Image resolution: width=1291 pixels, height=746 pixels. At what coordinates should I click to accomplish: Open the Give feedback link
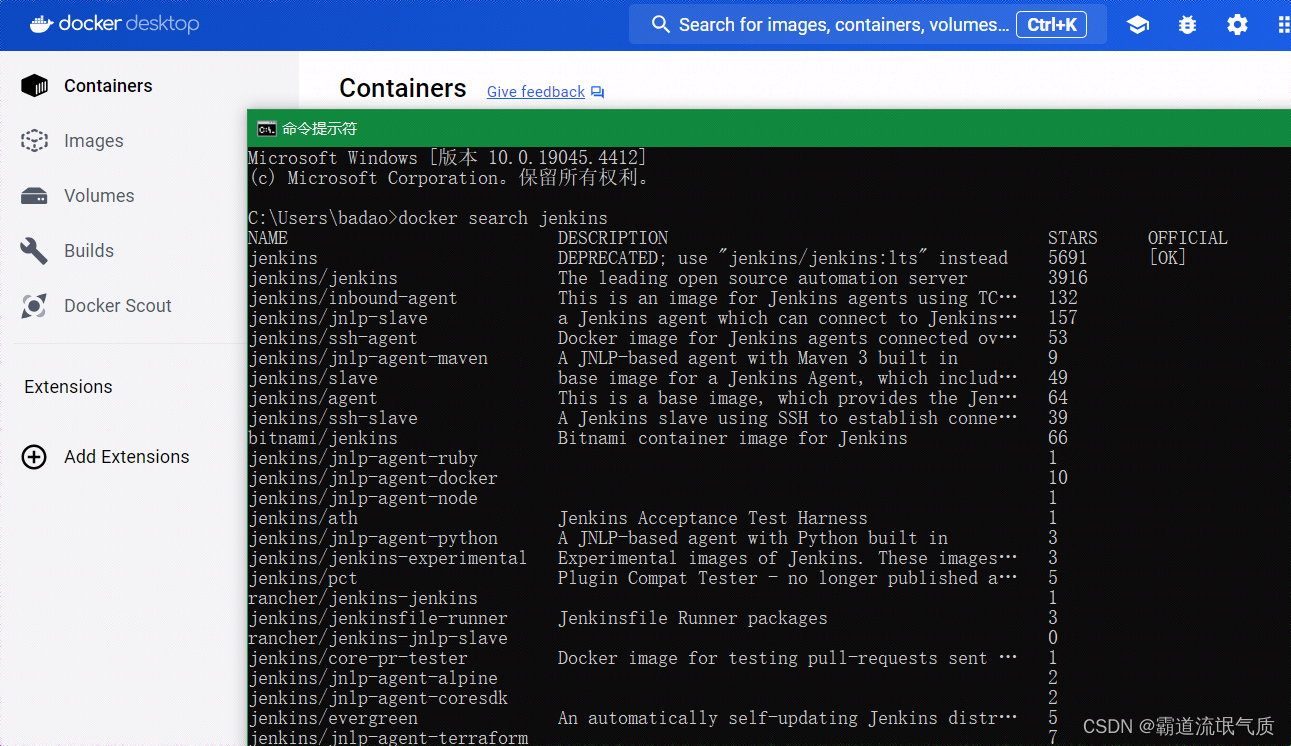point(536,92)
